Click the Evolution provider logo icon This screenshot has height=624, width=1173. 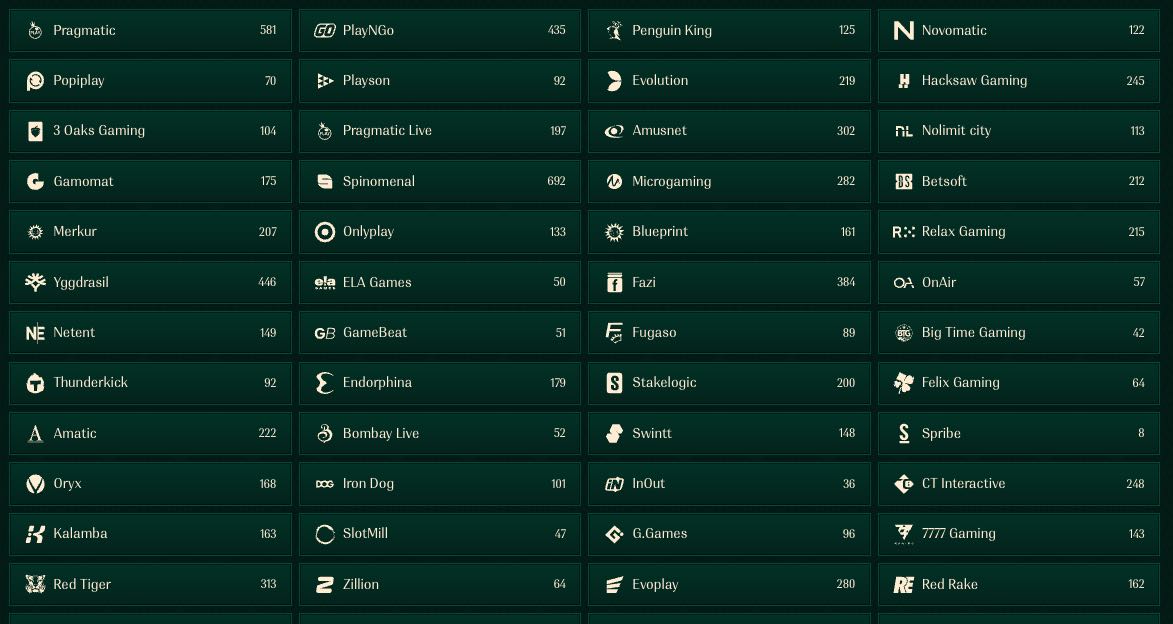614,81
